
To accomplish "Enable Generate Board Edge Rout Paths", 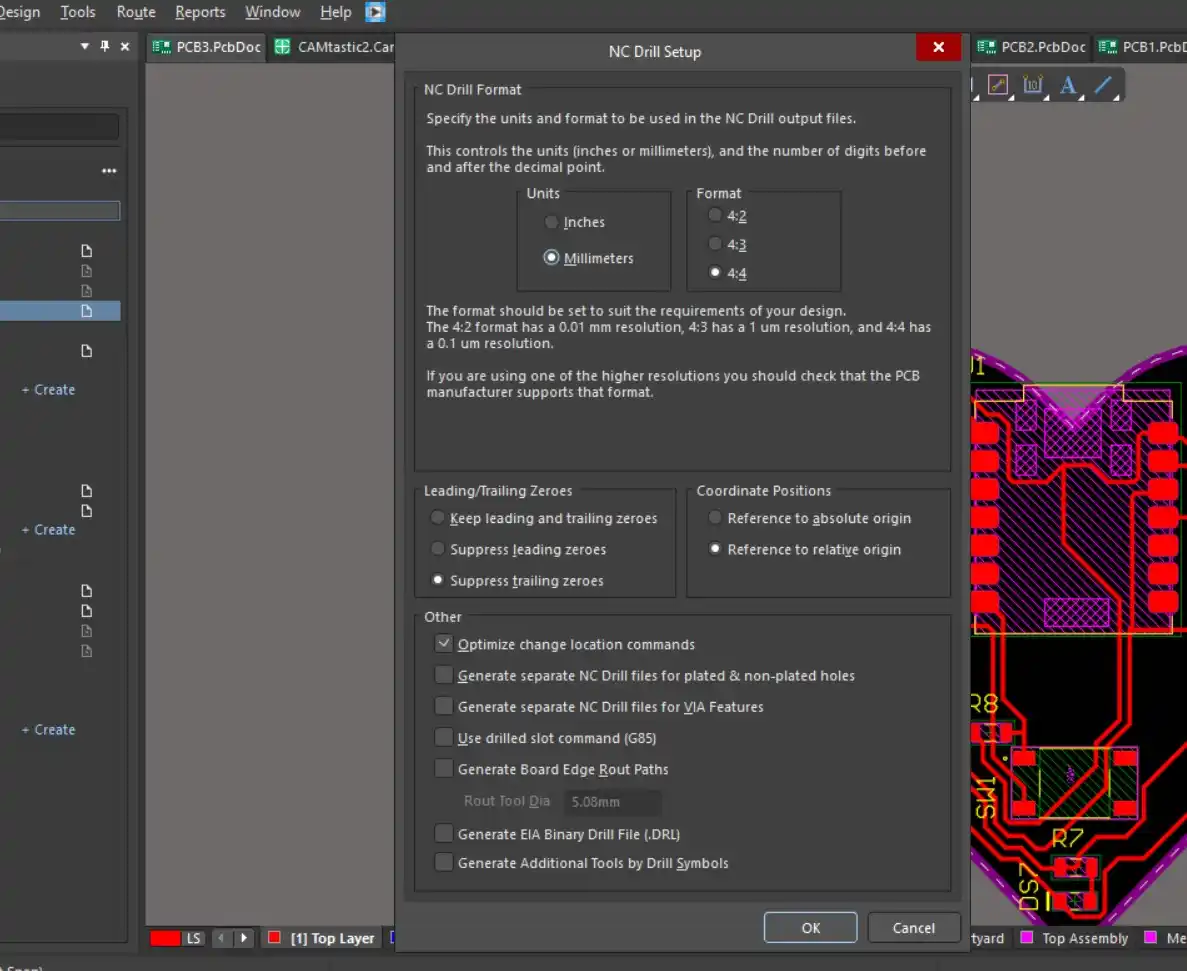I will pyautogui.click(x=443, y=768).
